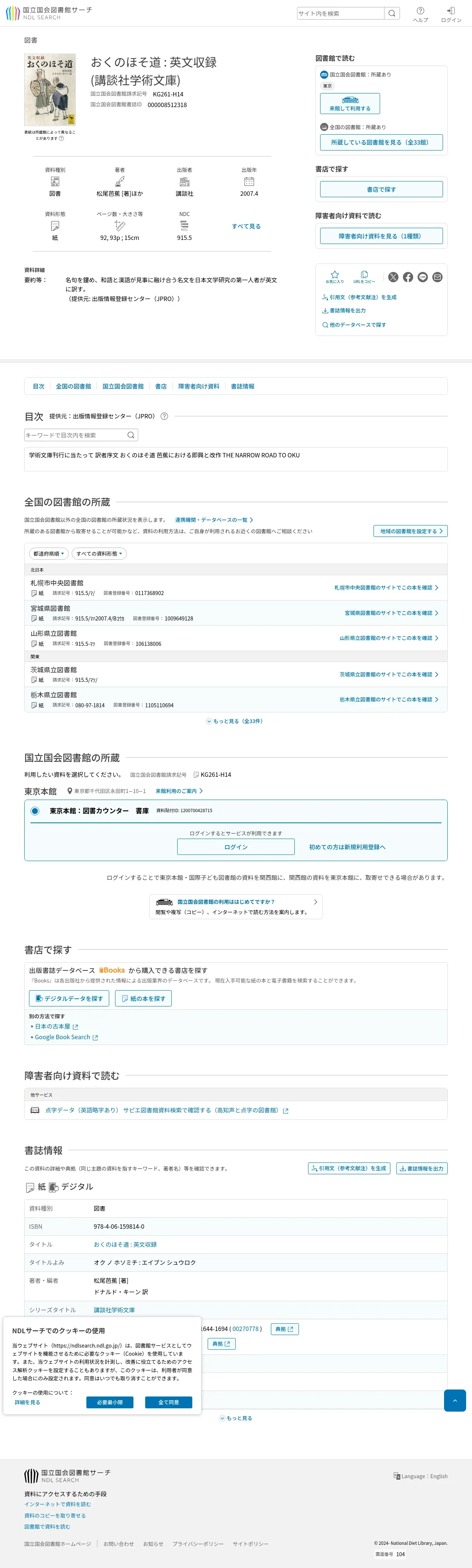Click 障害者向け資料を見る（1種類）button
This screenshot has width=472, height=1568.
(381, 236)
